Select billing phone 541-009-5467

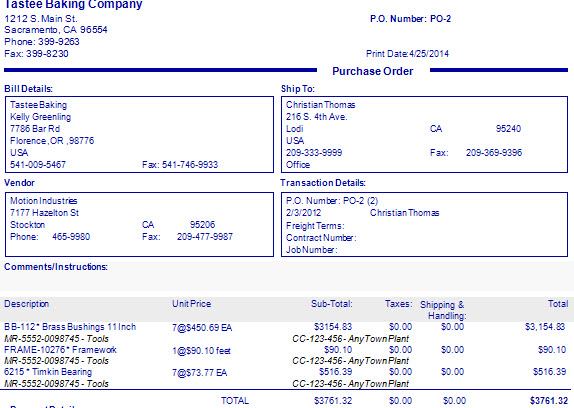[38, 165]
